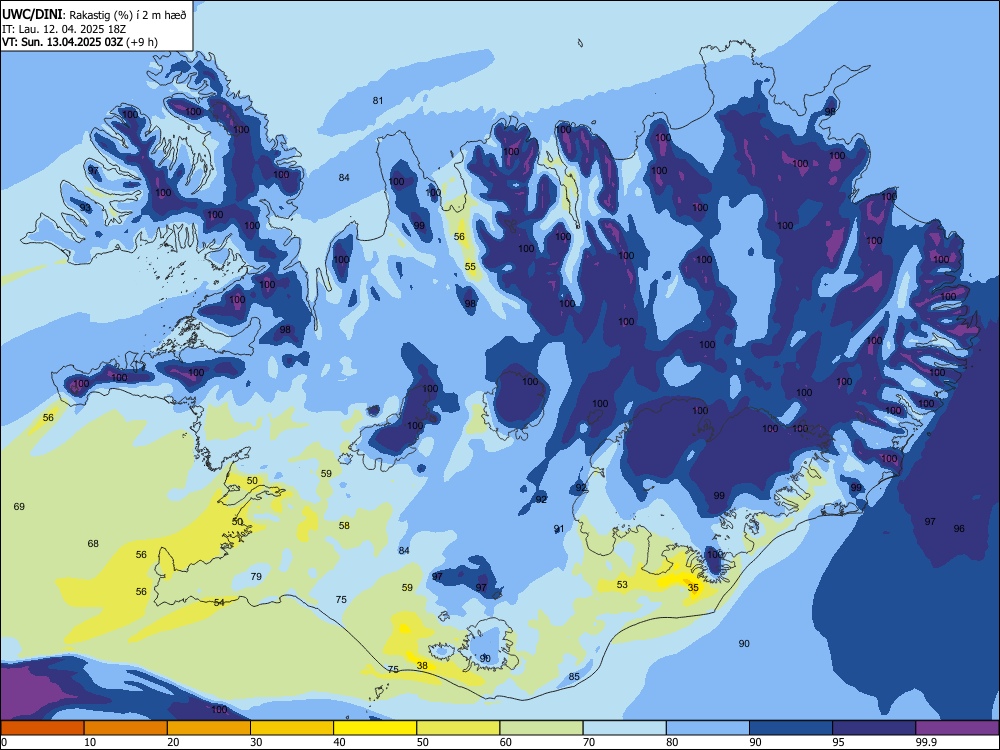
Task: Select the 90–95 blue legend swatch
Action: (791, 728)
